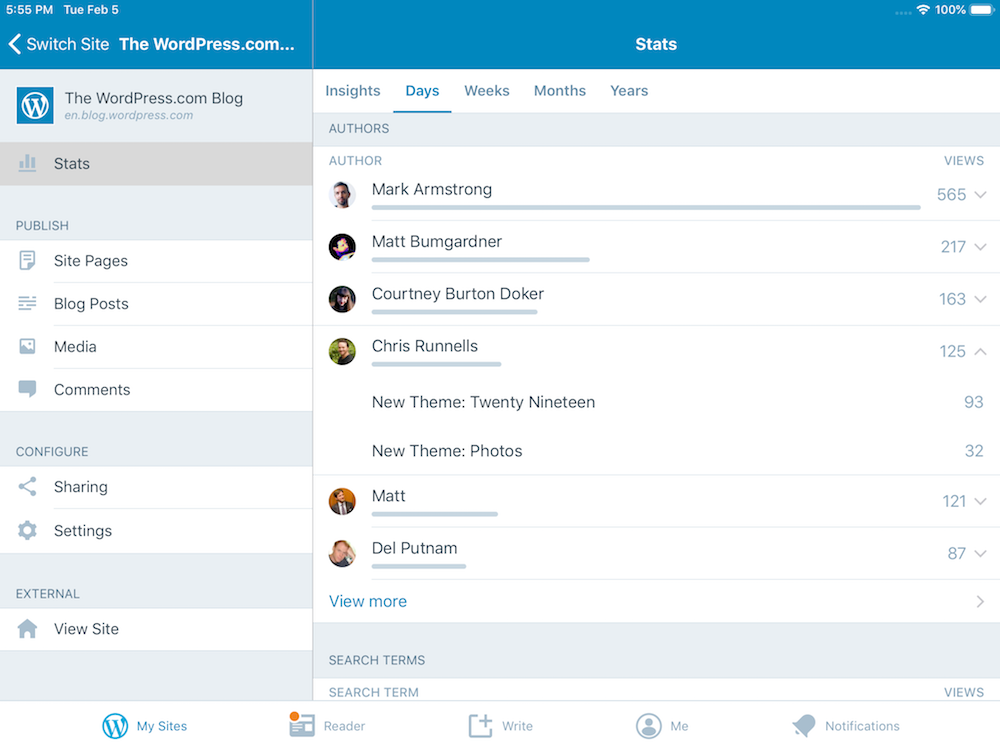Image resolution: width=1000 pixels, height=750 pixels.
Task: Tap Del Putnam's avatar
Action: coord(342,554)
